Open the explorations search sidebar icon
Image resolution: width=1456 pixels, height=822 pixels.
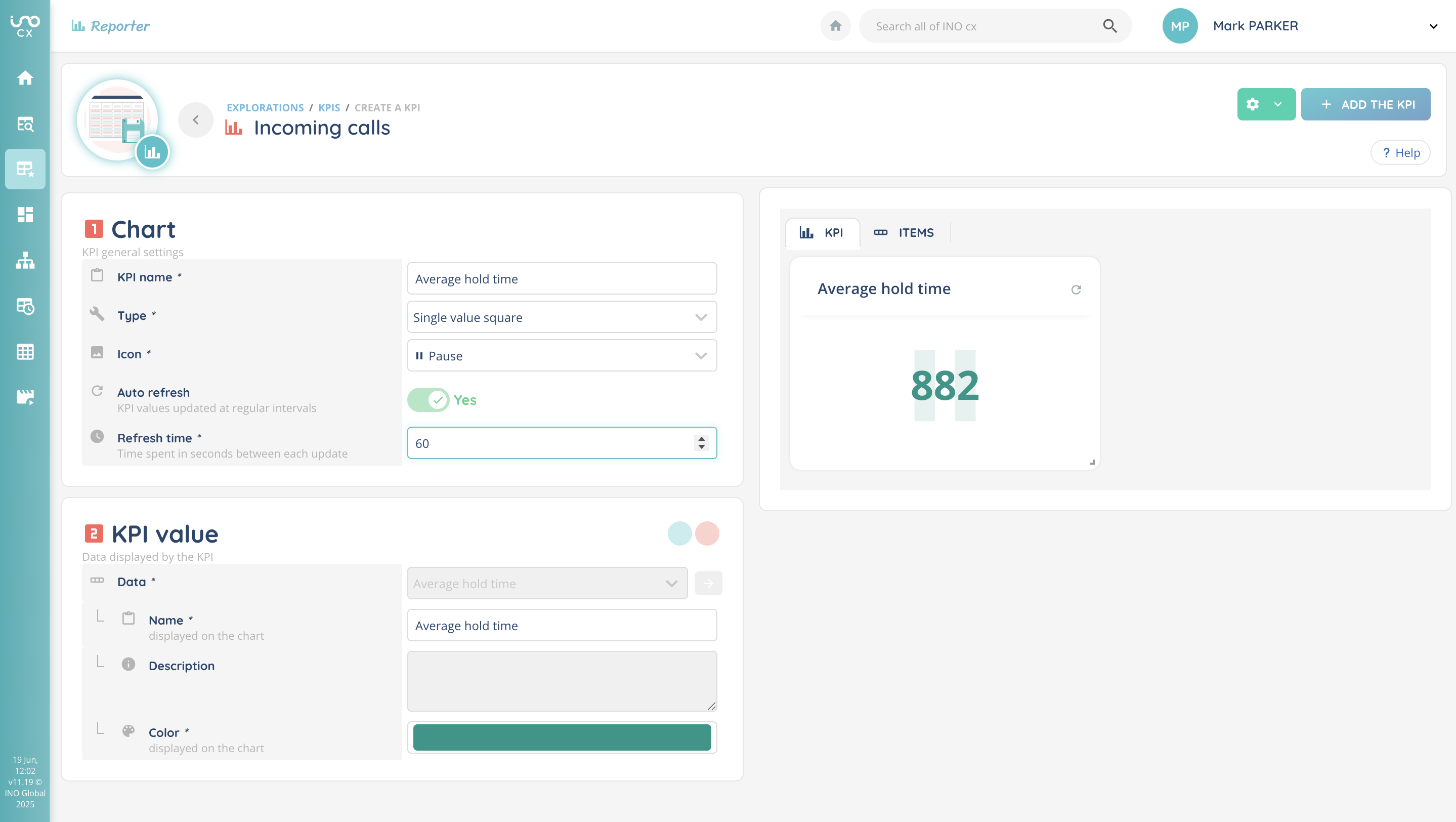[25, 124]
